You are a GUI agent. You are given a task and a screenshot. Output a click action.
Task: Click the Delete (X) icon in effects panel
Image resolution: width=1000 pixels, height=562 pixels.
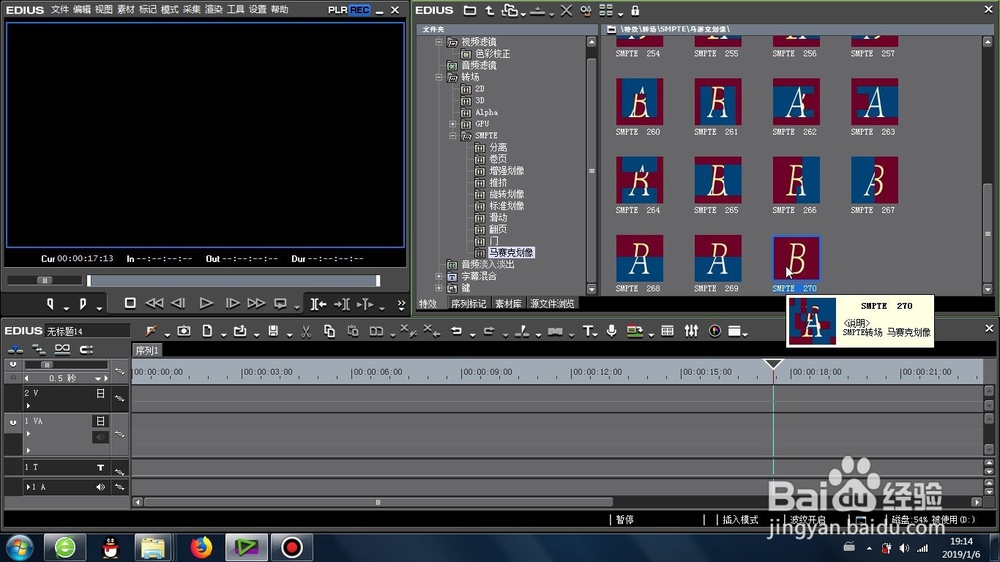click(x=566, y=10)
